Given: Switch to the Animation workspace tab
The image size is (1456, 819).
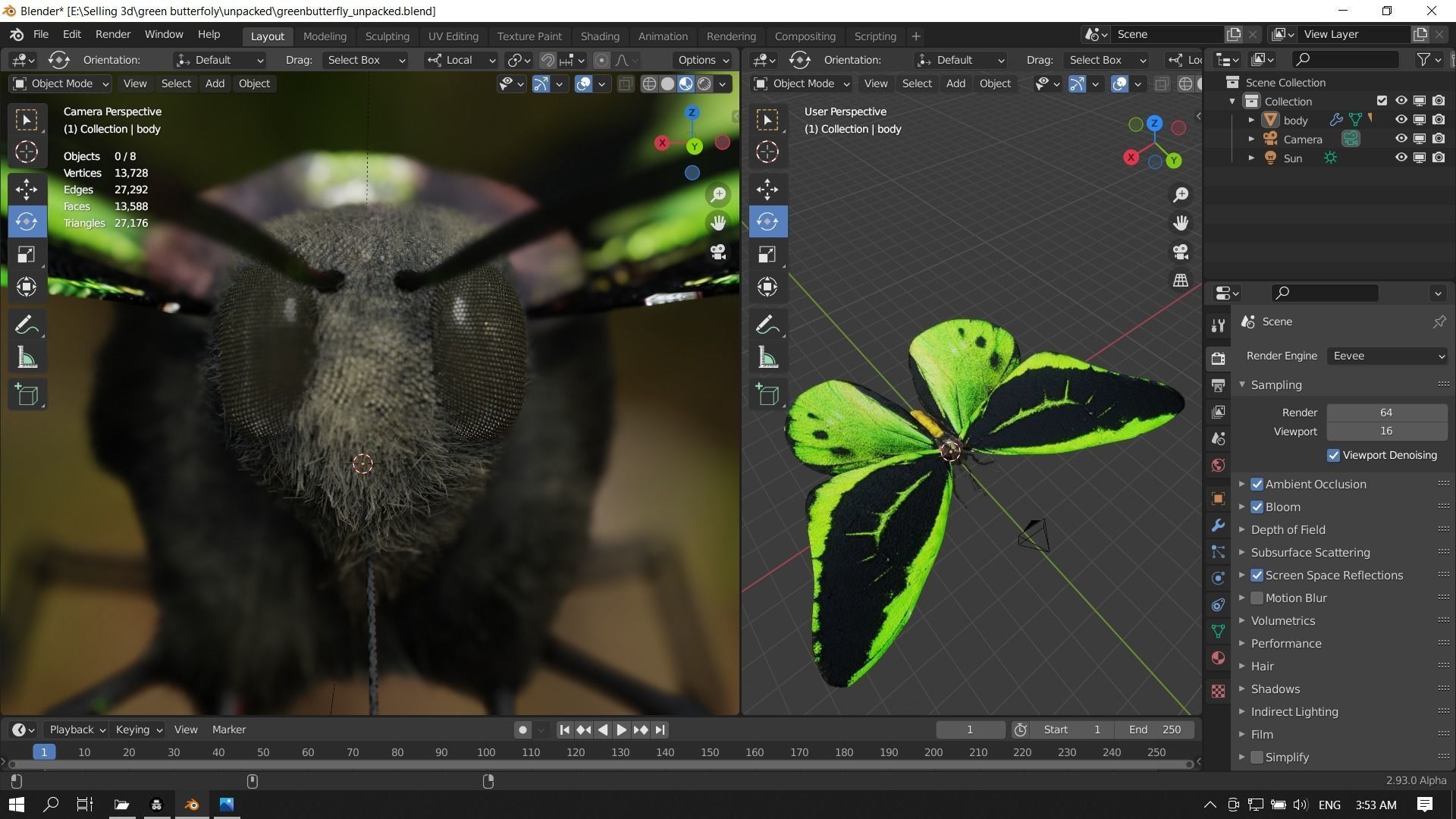Looking at the screenshot, I should [663, 36].
